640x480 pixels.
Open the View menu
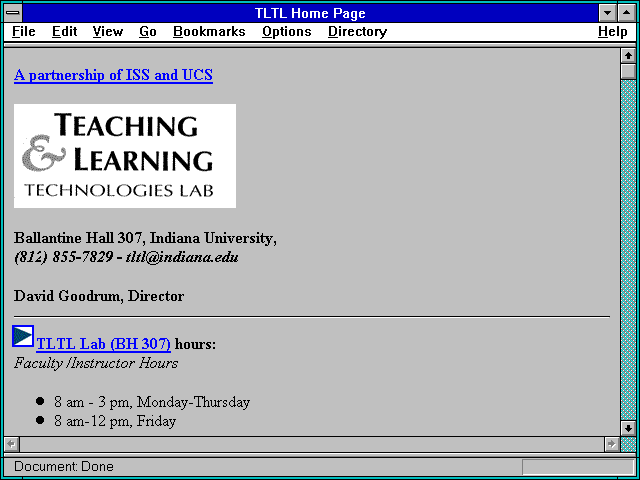coord(108,32)
